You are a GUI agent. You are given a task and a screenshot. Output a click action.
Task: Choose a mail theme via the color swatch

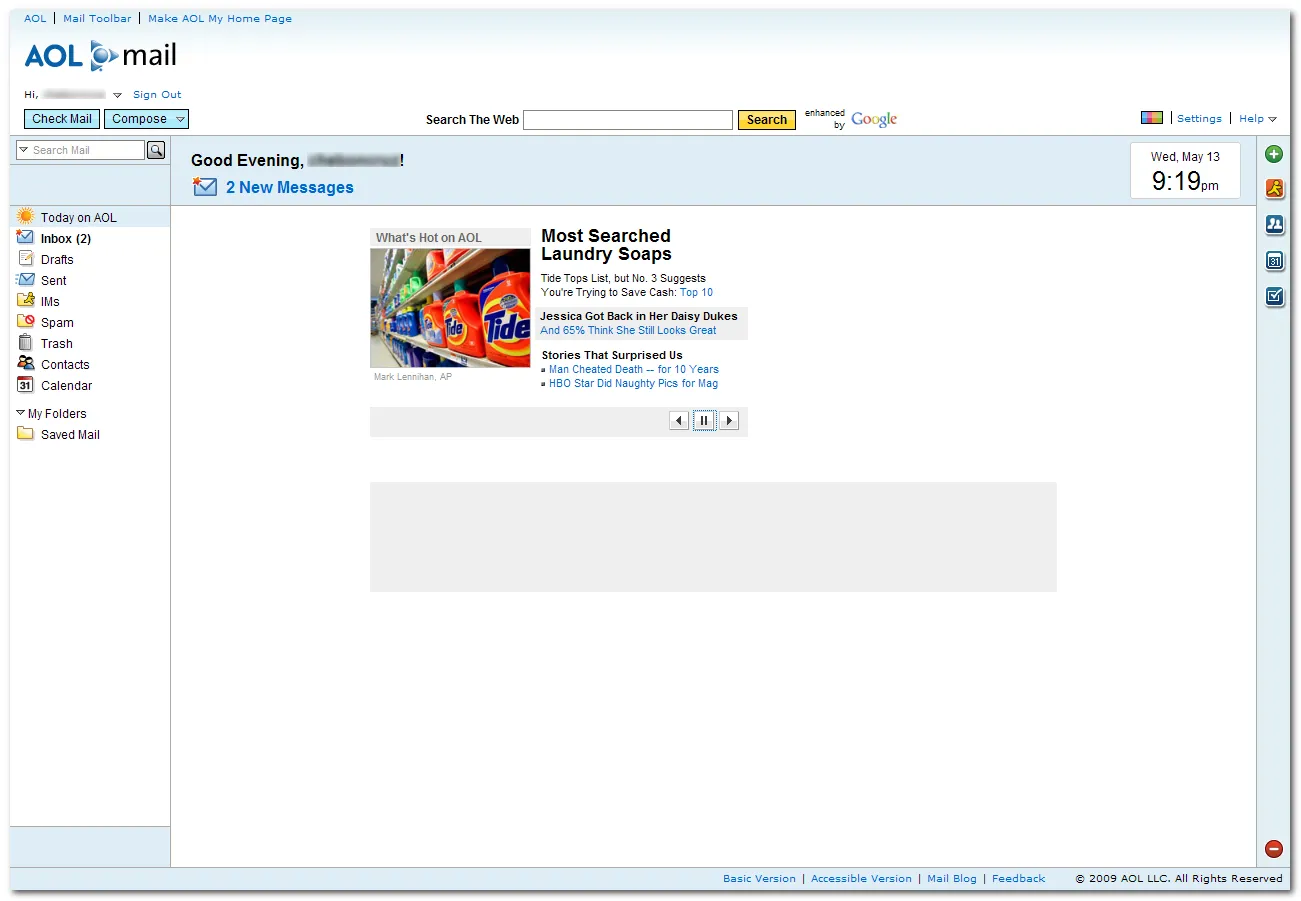pos(1152,117)
